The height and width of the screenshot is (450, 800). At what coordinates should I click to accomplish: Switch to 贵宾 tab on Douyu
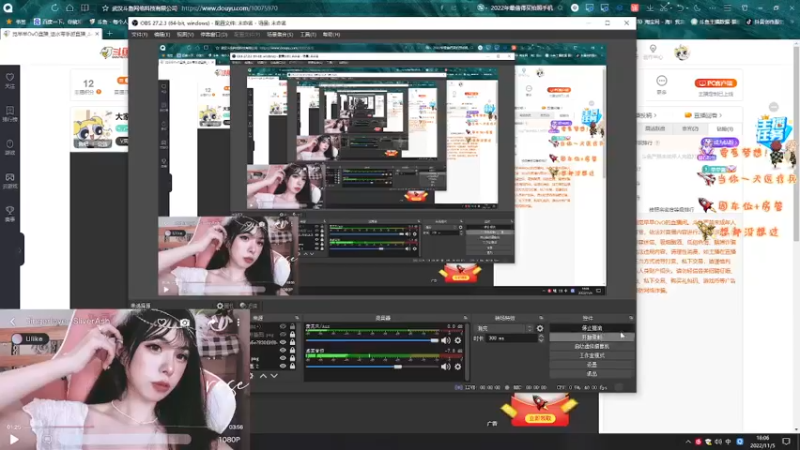[690, 129]
